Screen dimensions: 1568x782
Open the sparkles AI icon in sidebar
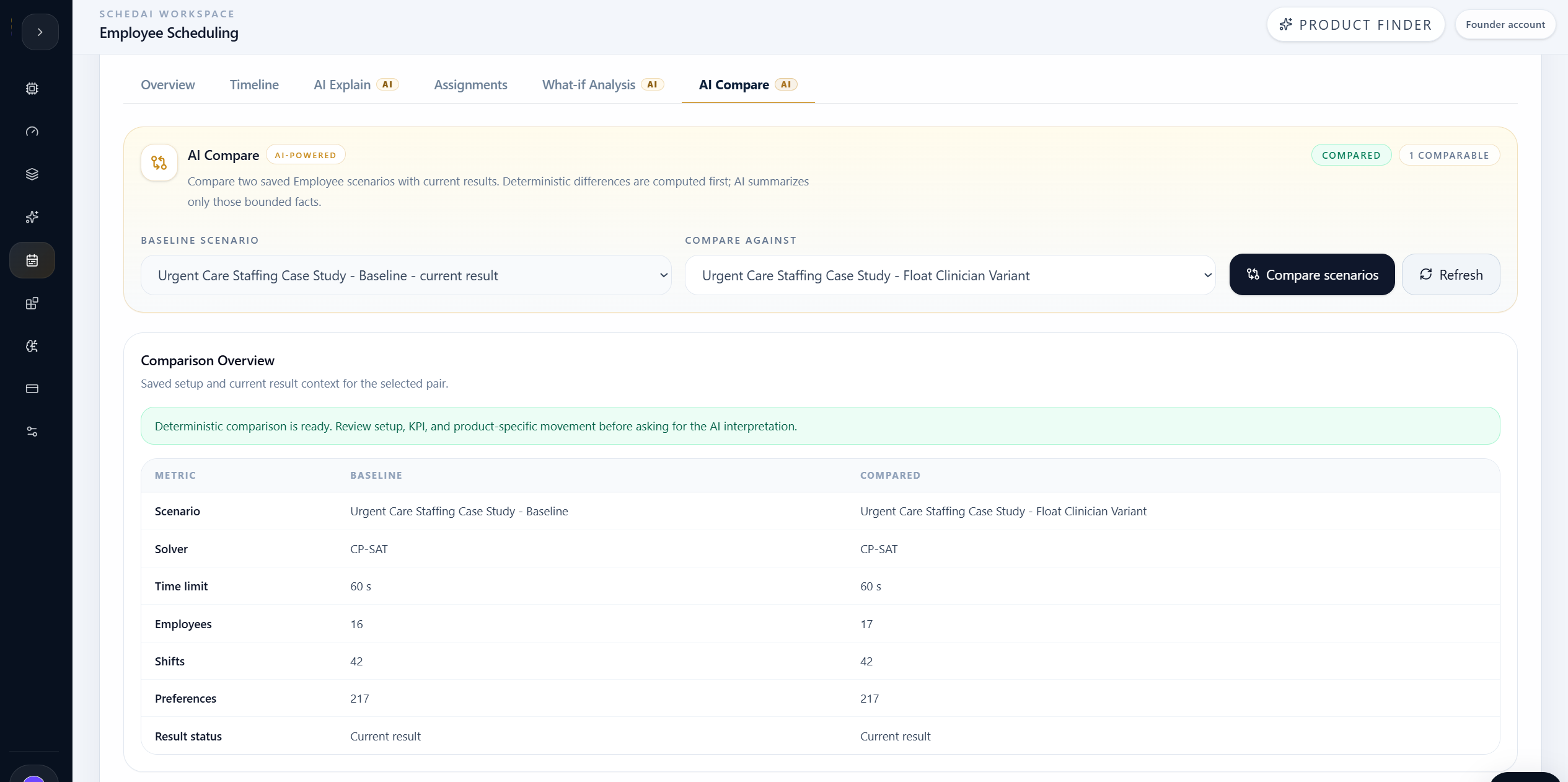point(32,217)
